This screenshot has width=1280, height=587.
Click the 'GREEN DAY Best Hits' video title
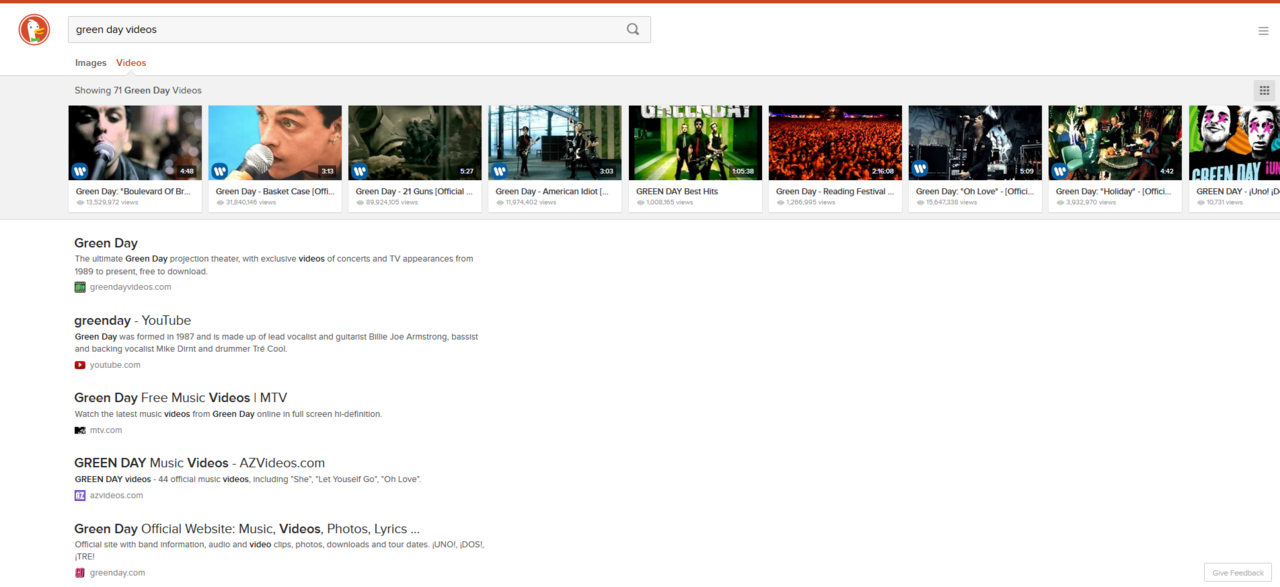[677, 191]
